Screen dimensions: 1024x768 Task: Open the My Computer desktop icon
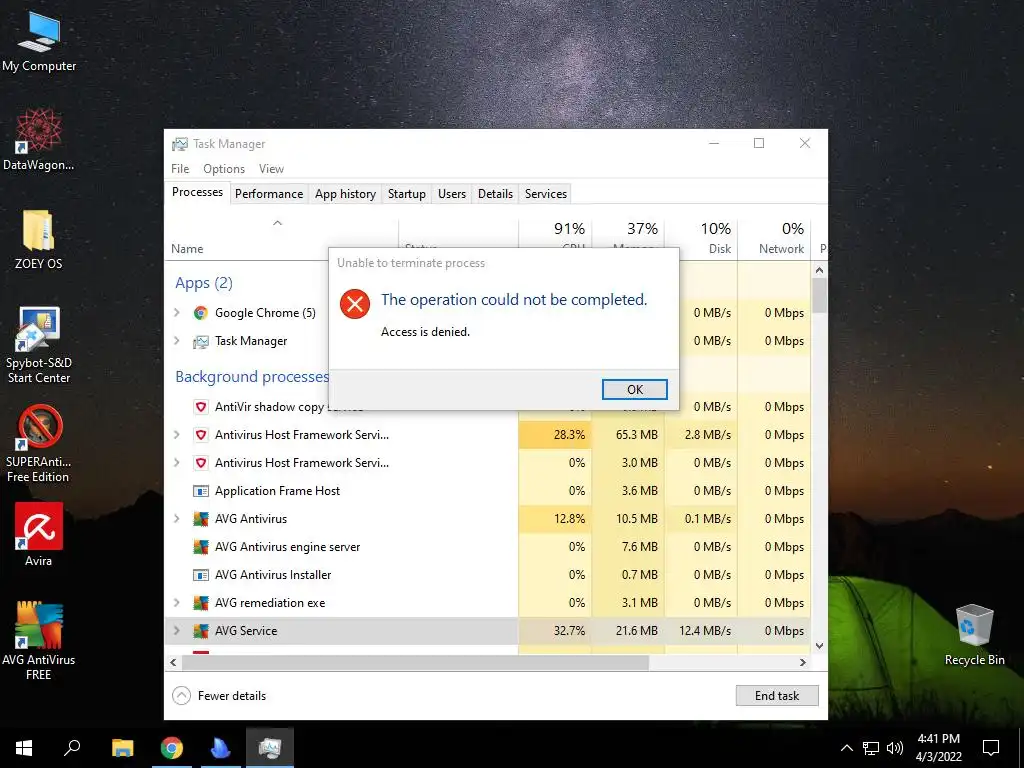tap(39, 40)
